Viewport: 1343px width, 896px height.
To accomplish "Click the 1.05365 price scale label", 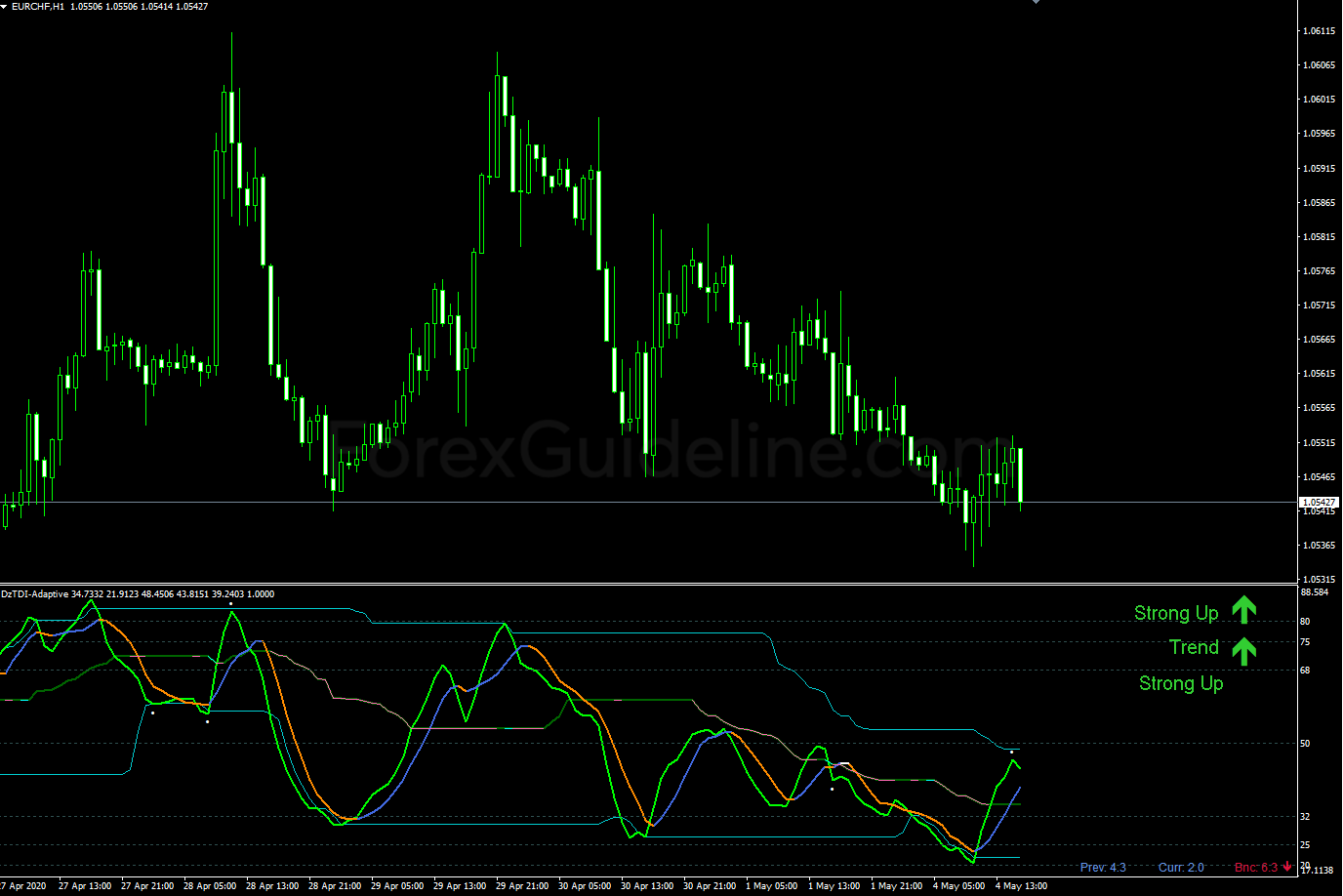I will [x=1320, y=546].
